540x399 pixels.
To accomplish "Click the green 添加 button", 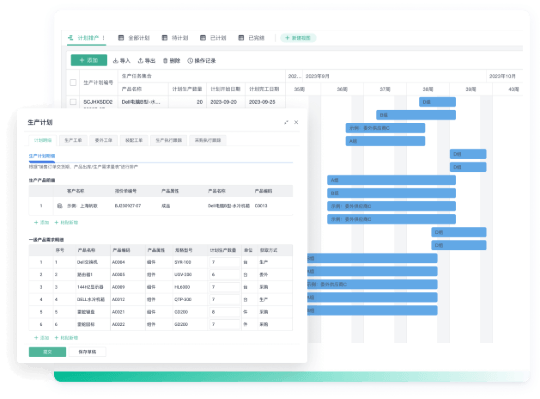I will point(89,60).
